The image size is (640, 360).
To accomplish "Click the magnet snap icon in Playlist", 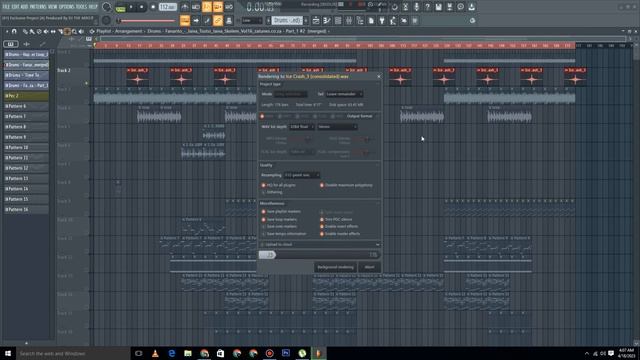I will click(x=14, y=31).
